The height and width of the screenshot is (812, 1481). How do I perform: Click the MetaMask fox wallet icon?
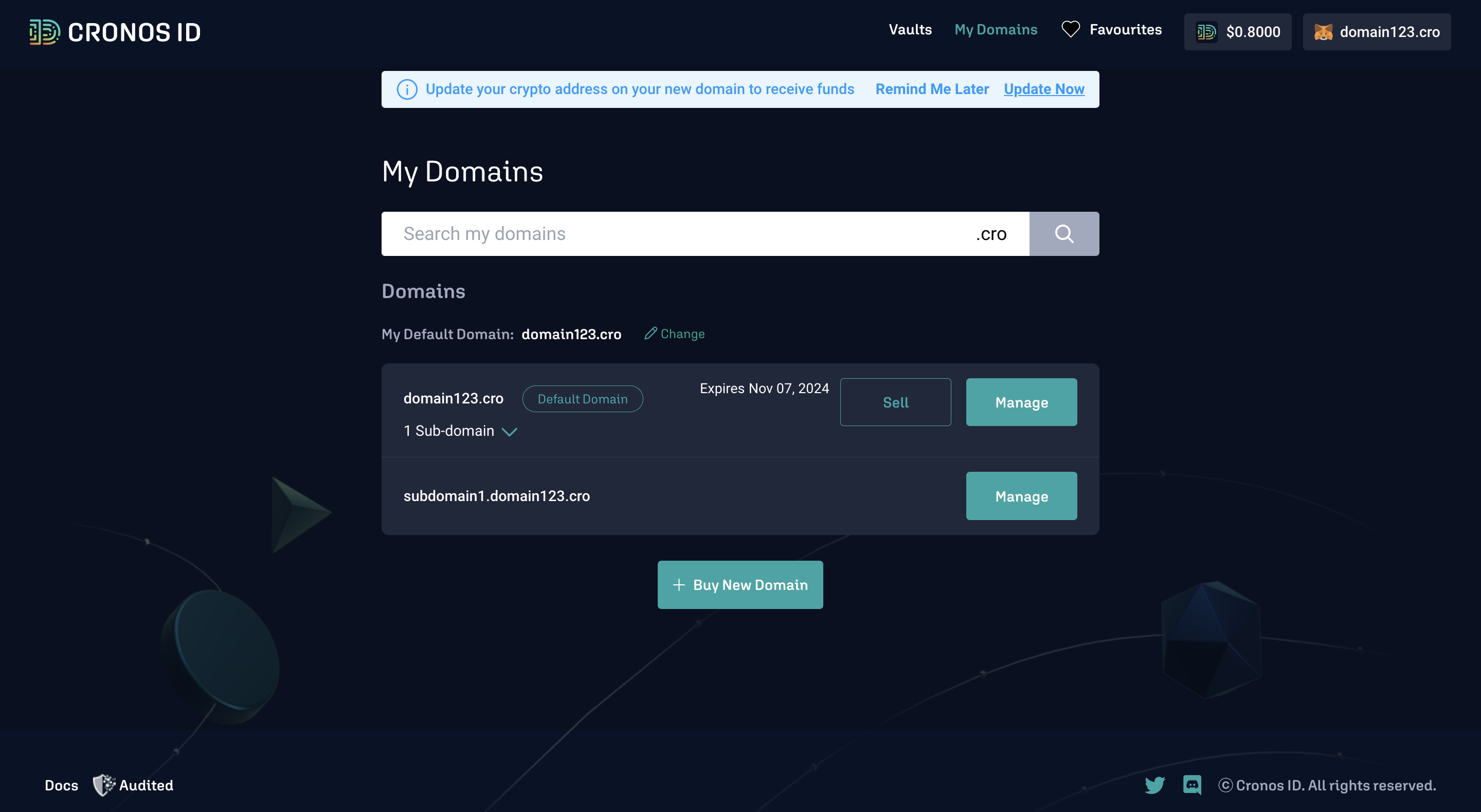tap(1323, 32)
